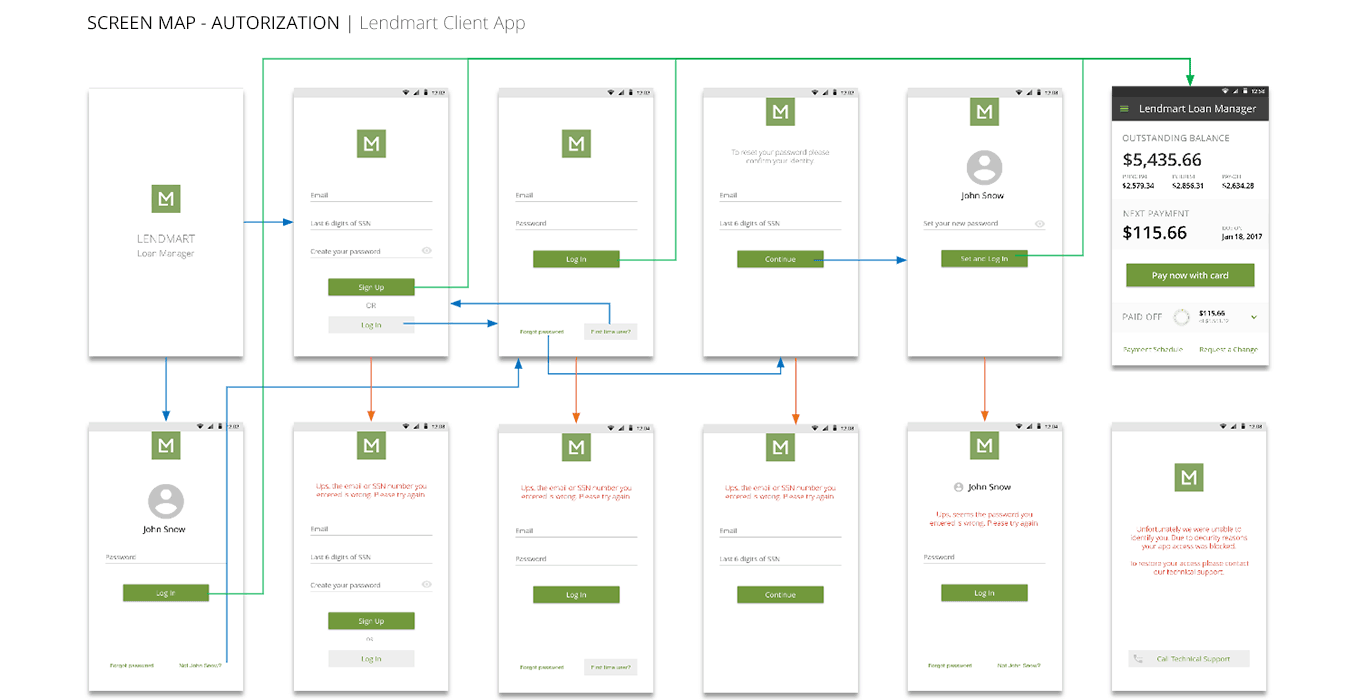Viewport: 1350px width, 700px height.
Task: Click the SCREEN MAP - AUTORIZATION page title
Action: click(213, 23)
